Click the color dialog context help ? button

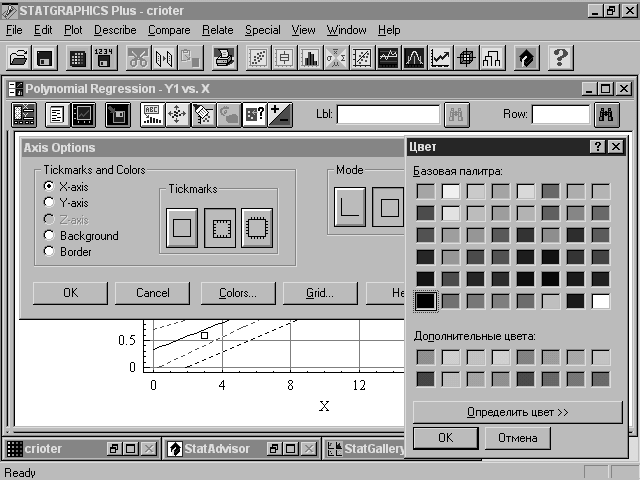pos(598,147)
